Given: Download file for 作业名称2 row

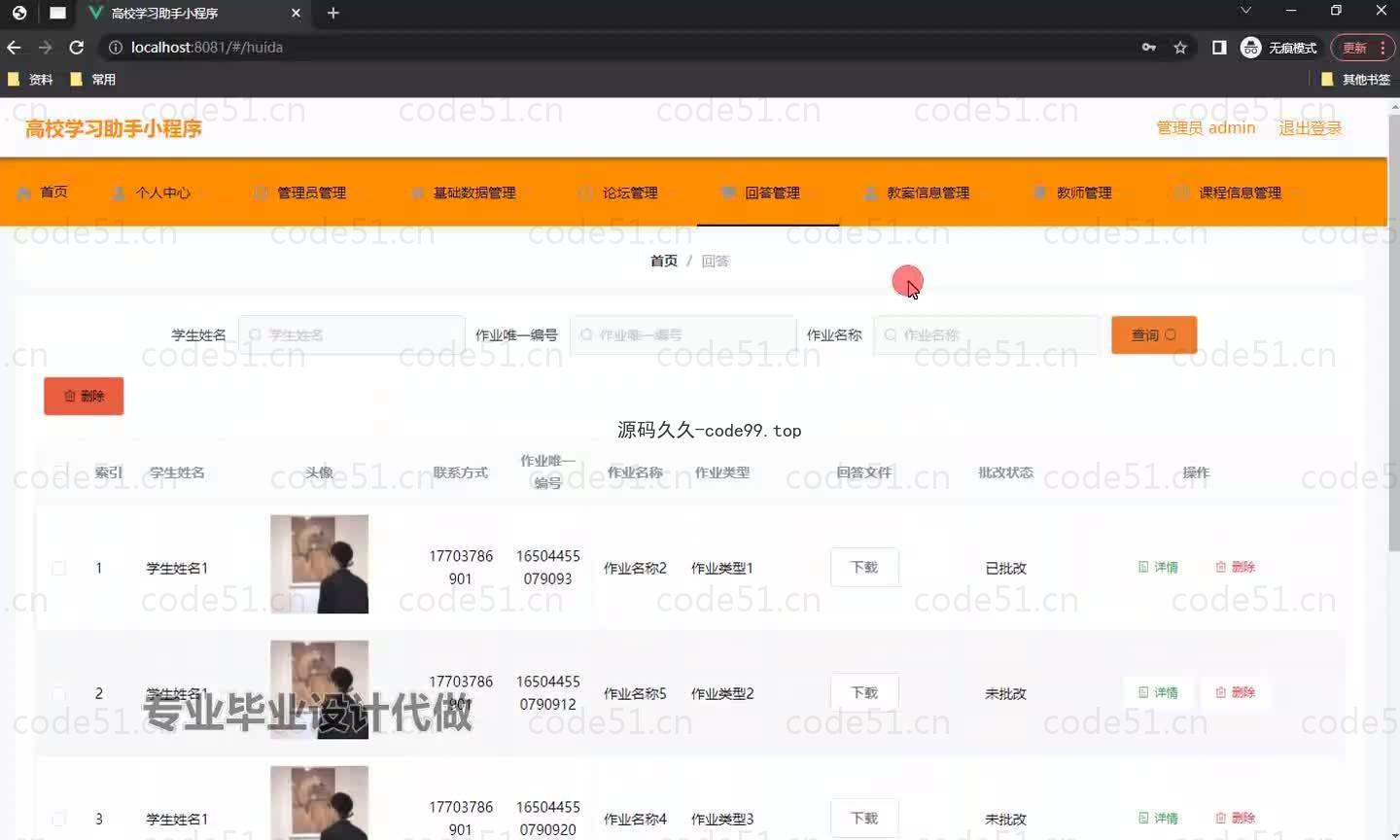Looking at the screenshot, I should tap(864, 567).
